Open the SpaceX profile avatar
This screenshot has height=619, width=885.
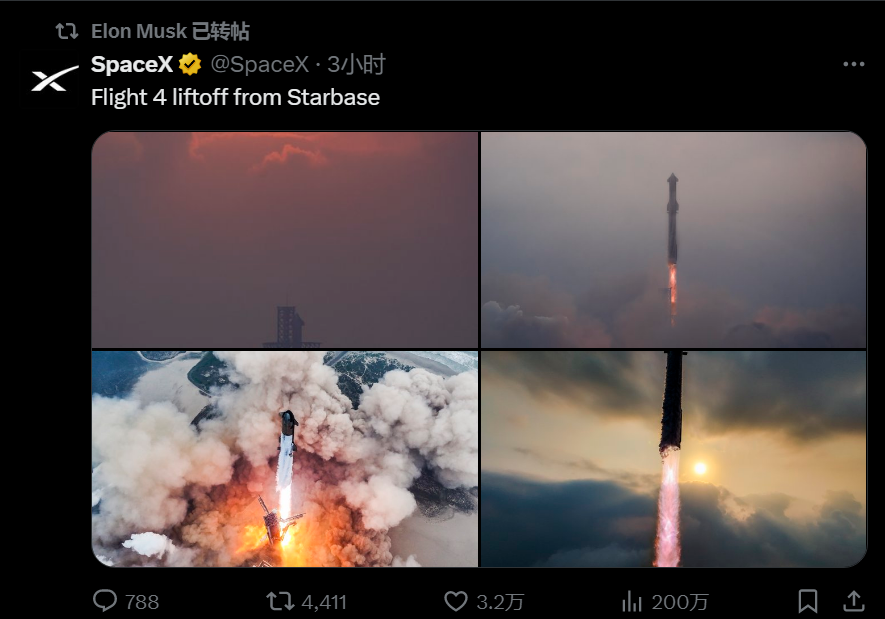(x=55, y=80)
